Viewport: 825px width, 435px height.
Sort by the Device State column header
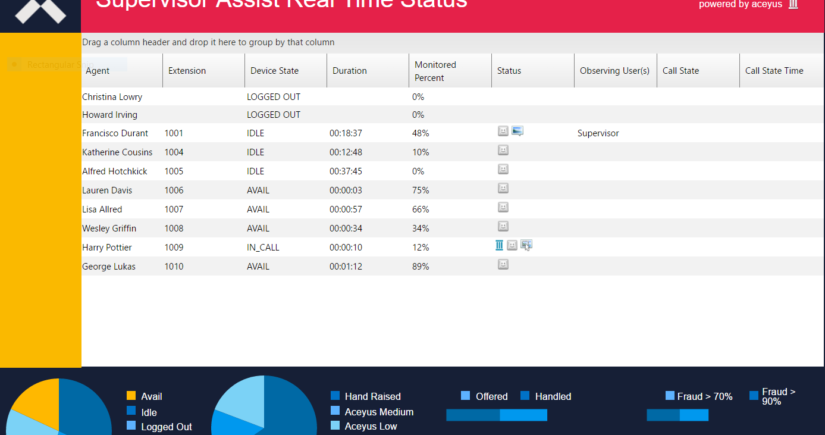286,70
